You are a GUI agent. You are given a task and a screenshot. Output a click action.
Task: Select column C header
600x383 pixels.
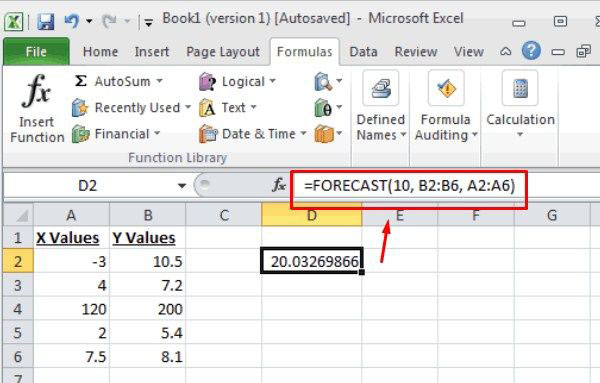click(x=224, y=215)
